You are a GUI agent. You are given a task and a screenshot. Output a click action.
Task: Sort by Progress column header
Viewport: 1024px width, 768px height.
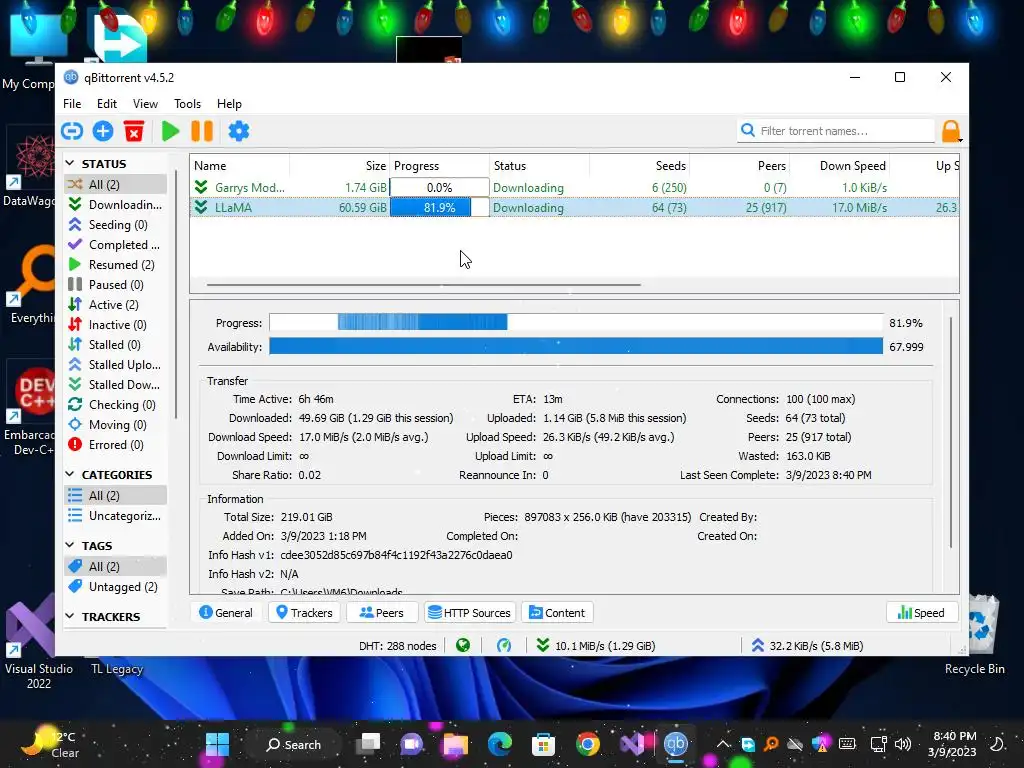(x=440, y=166)
